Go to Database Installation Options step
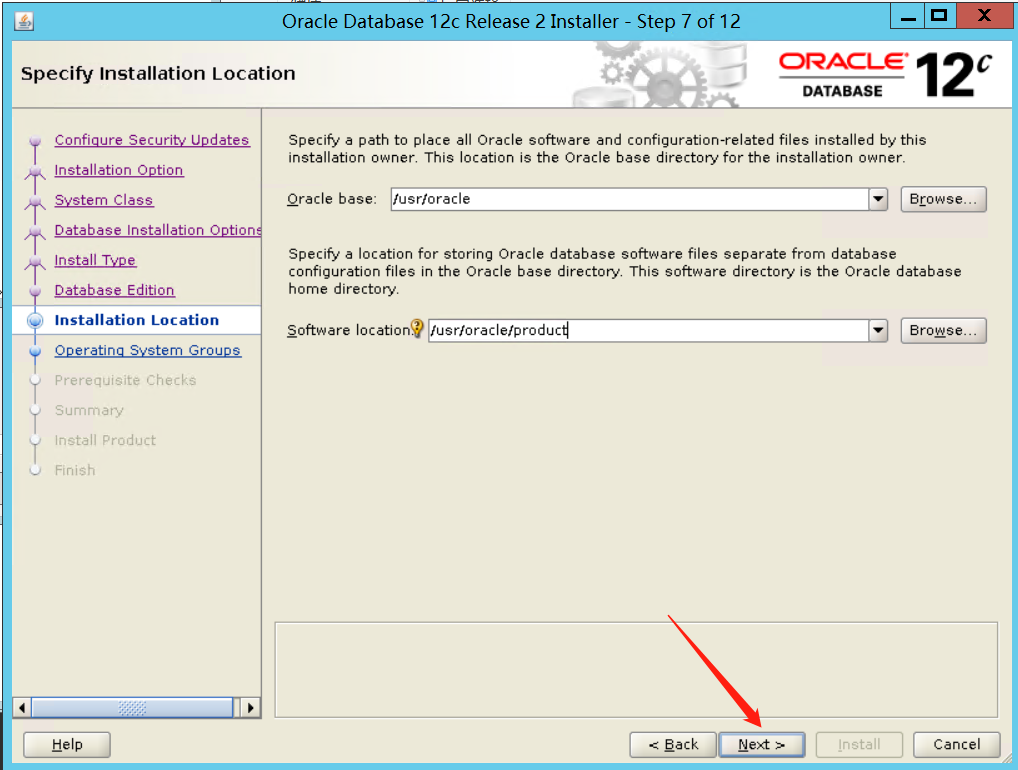 (158, 230)
